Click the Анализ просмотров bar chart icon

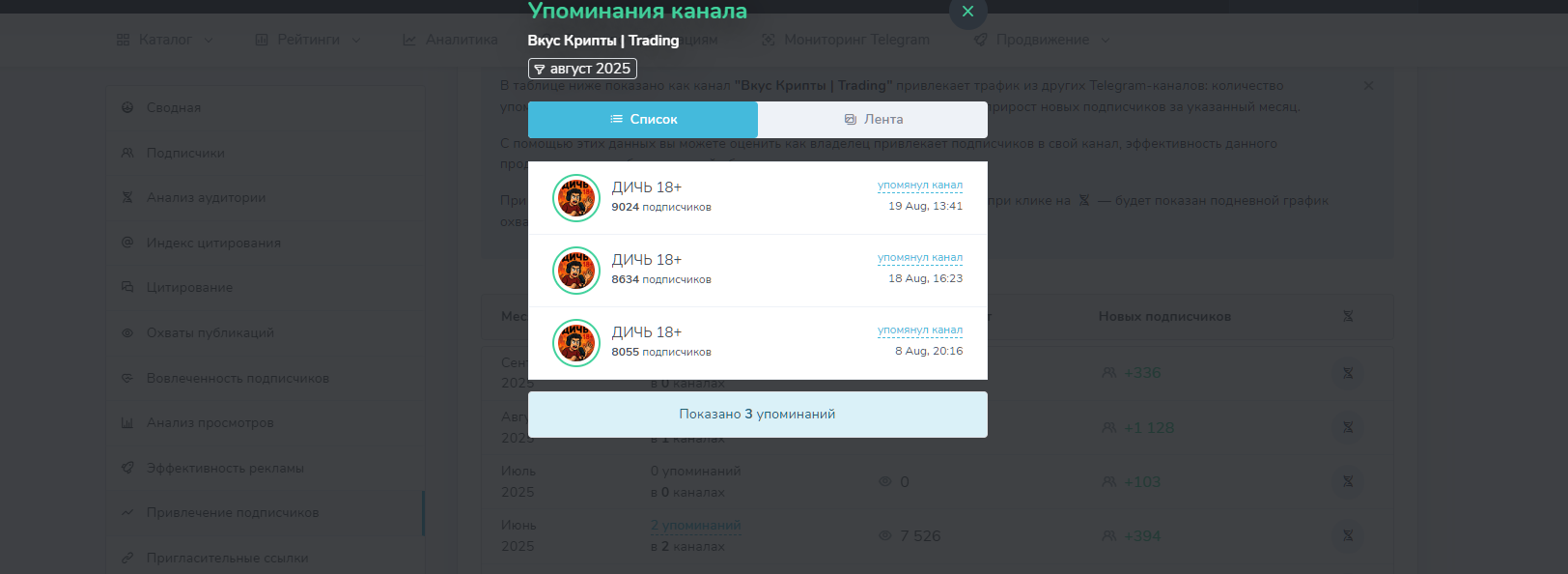127,422
